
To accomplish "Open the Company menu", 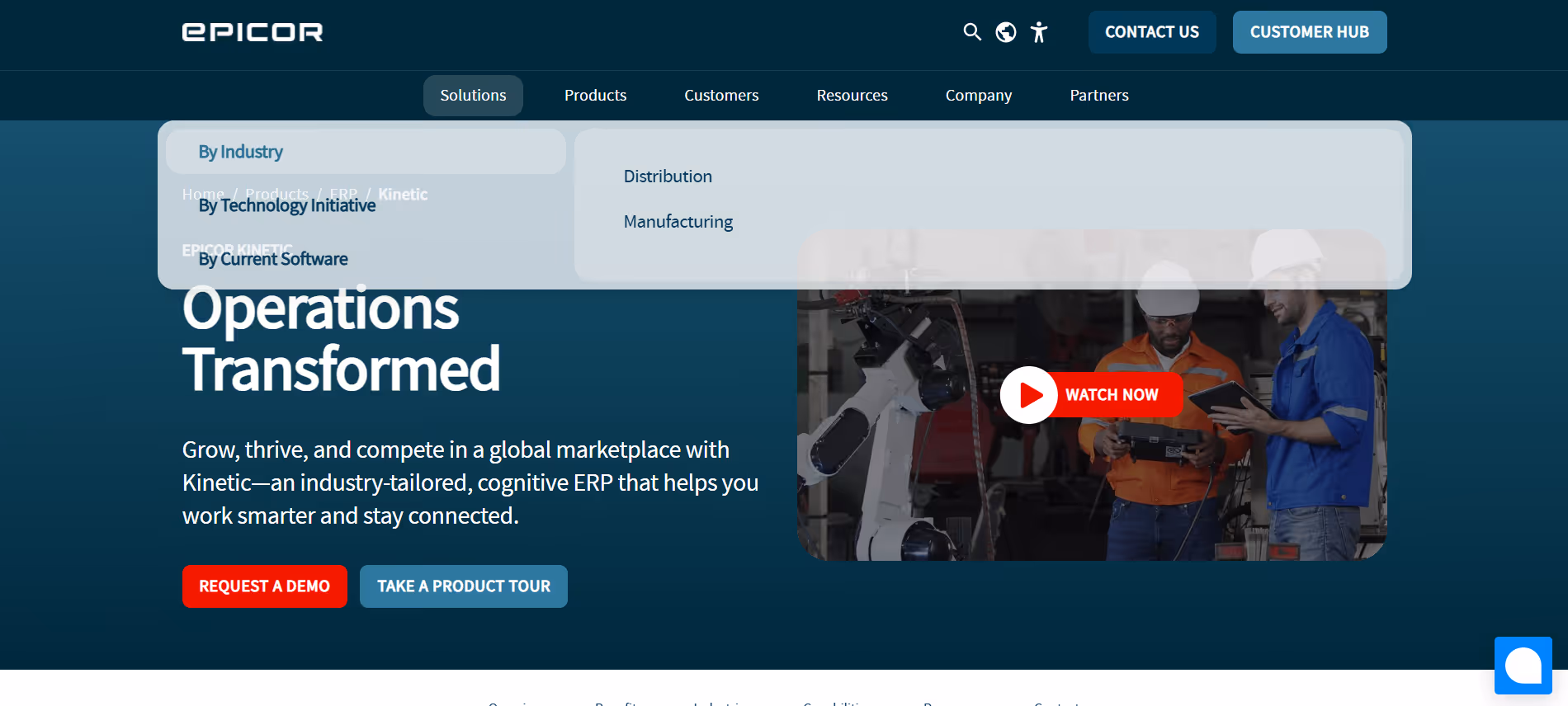I will 979,96.
